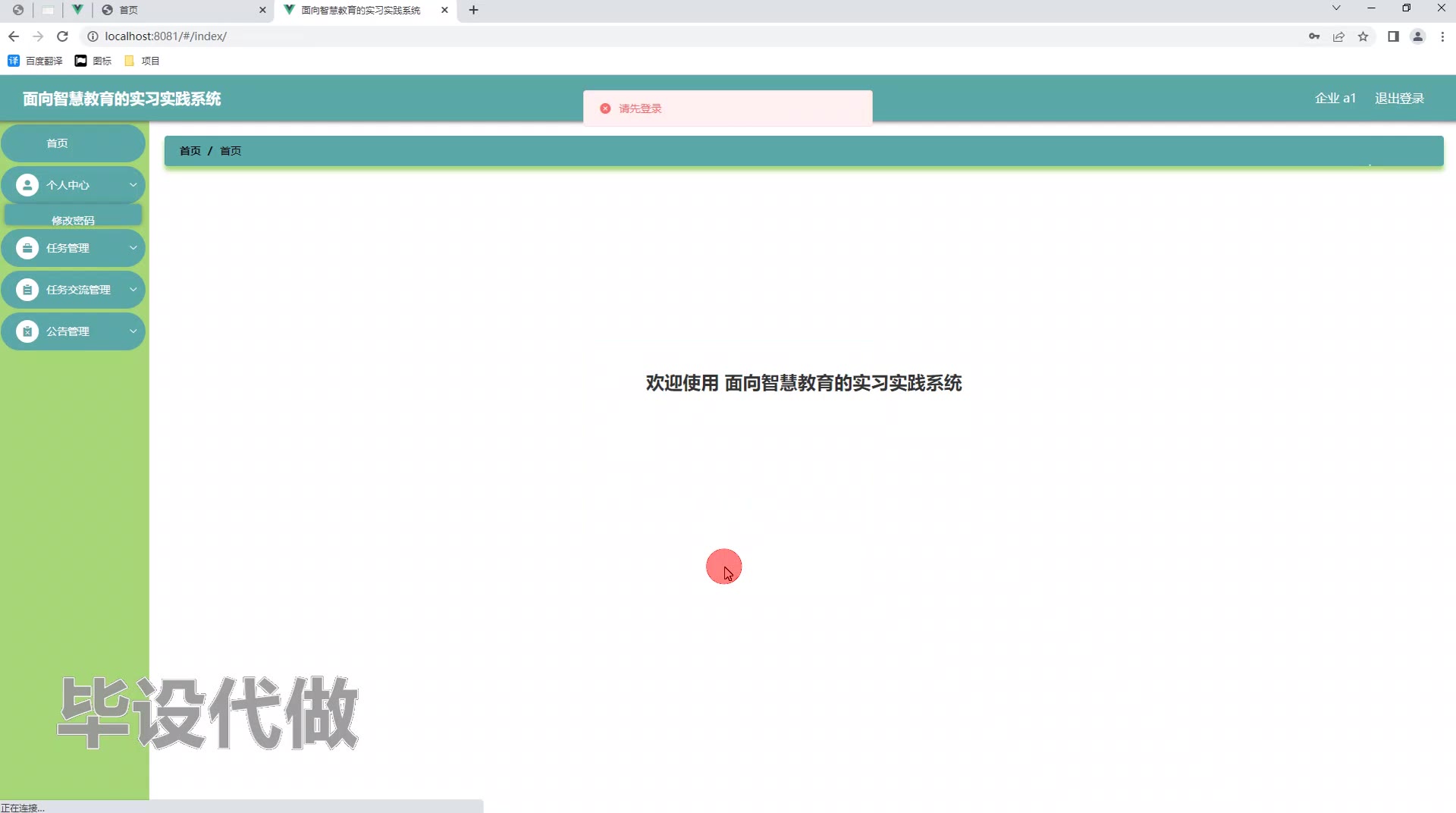Screen dimensions: 1456x813
Task: Bookmark page with star icon
Action: (1363, 36)
